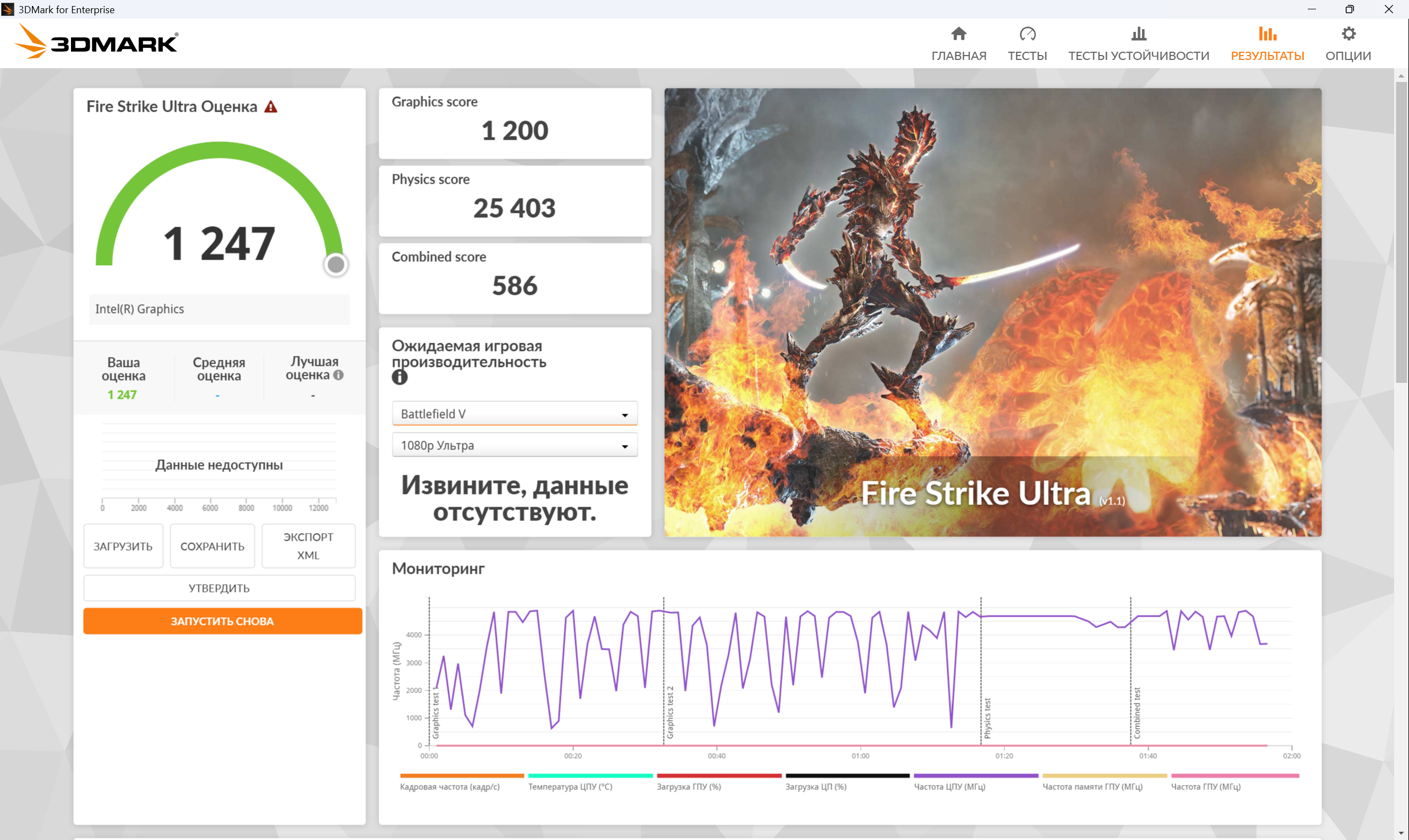The width and height of the screenshot is (1409, 840).
Task: Click info icon beside Лучшая оценка
Action: click(338, 375)
